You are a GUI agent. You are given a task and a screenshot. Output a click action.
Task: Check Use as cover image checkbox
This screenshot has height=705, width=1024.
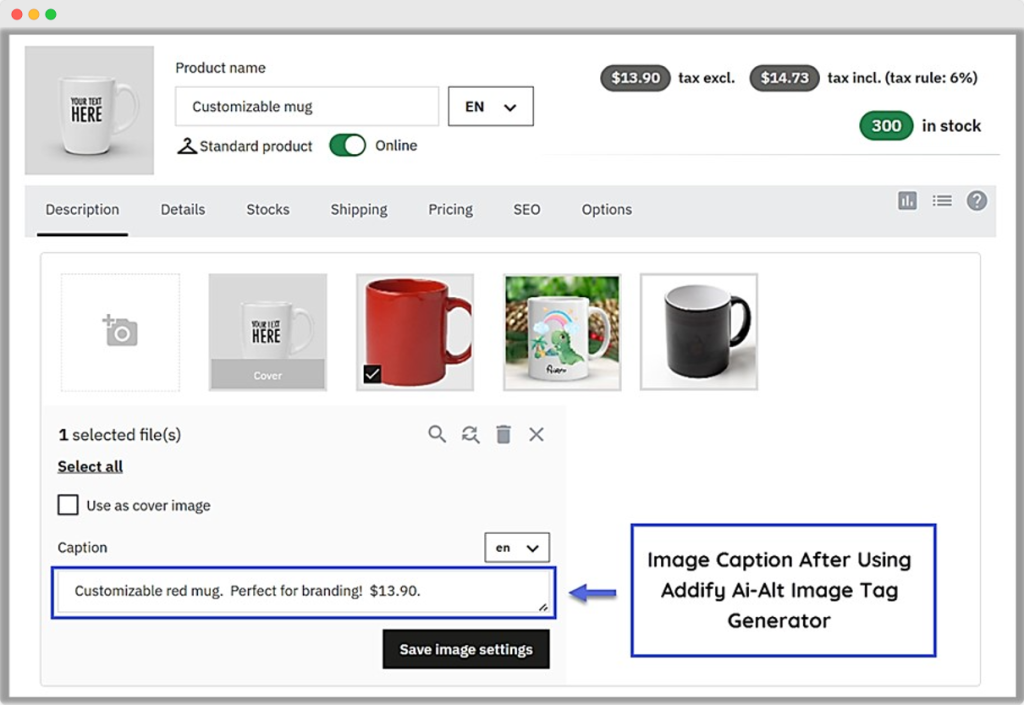[68, 505]
